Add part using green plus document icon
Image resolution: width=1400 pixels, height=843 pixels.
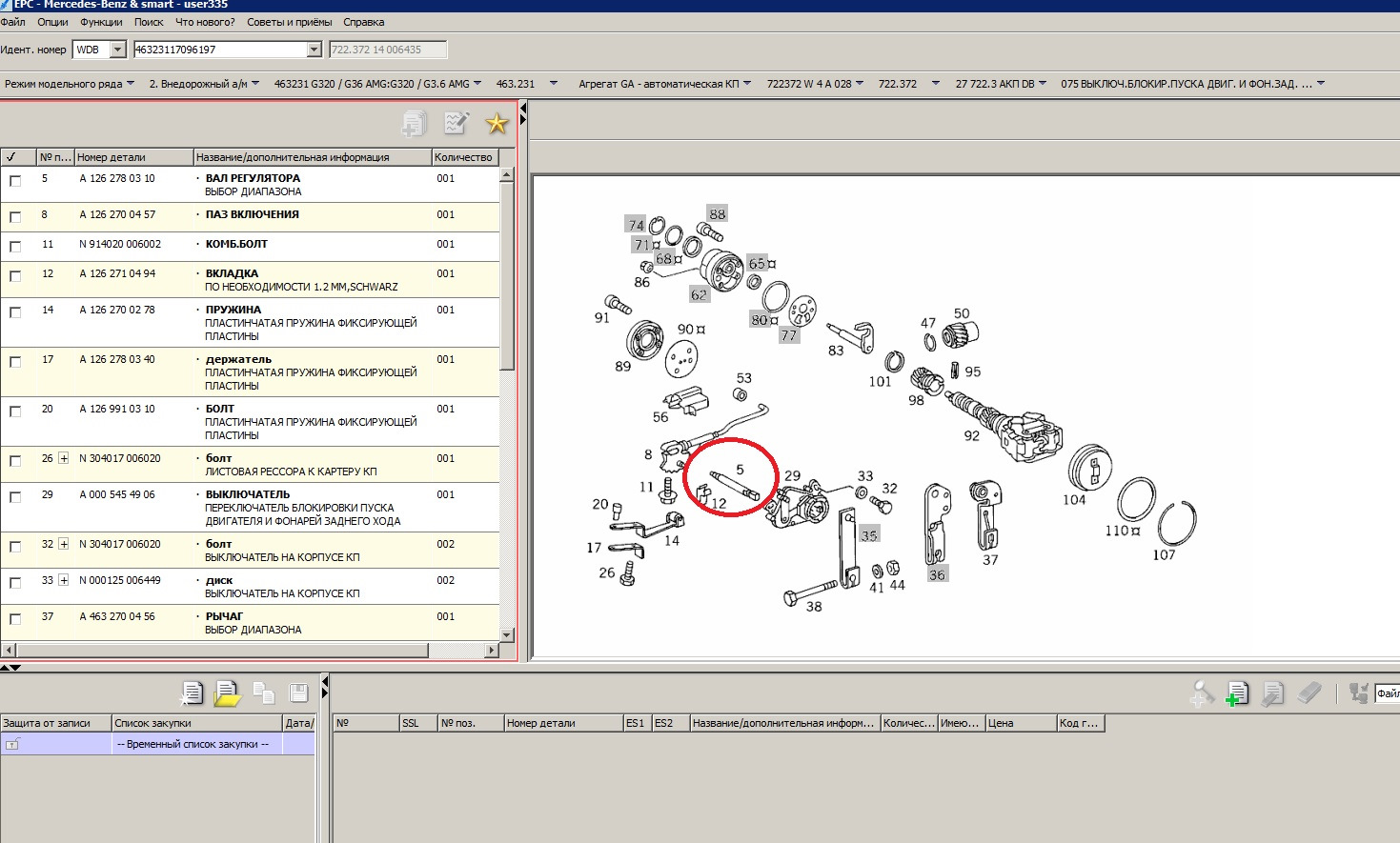click(x=1237, y=693)
